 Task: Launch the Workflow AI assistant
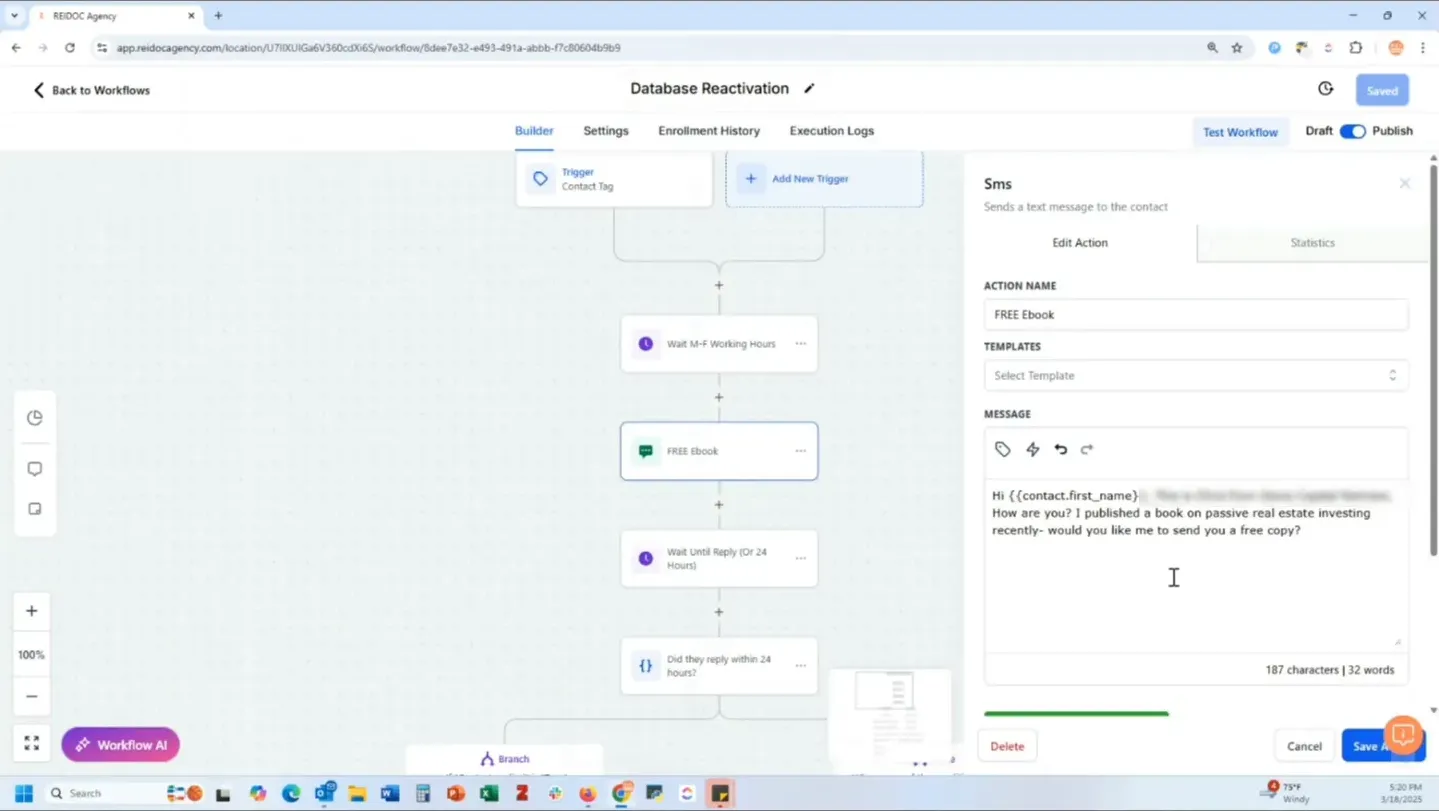coord(121,745)
